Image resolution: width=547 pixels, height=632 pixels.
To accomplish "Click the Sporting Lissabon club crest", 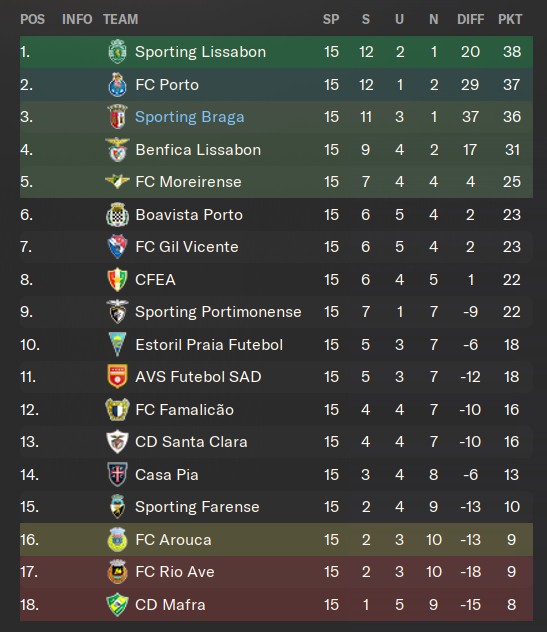I will pos(117,52).
